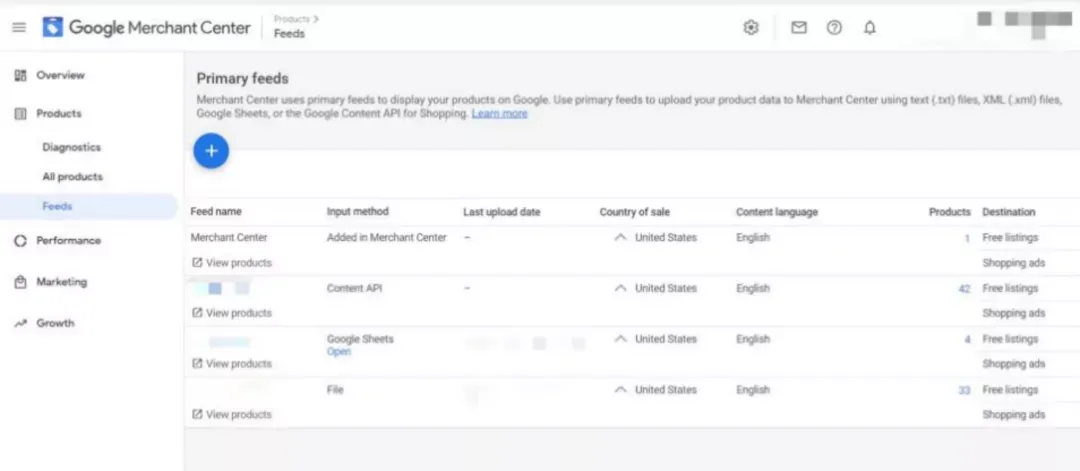Viewport: 1080px width, 471px height.
Task: Click the Content language column header
Action: click(x=776, y=212)
